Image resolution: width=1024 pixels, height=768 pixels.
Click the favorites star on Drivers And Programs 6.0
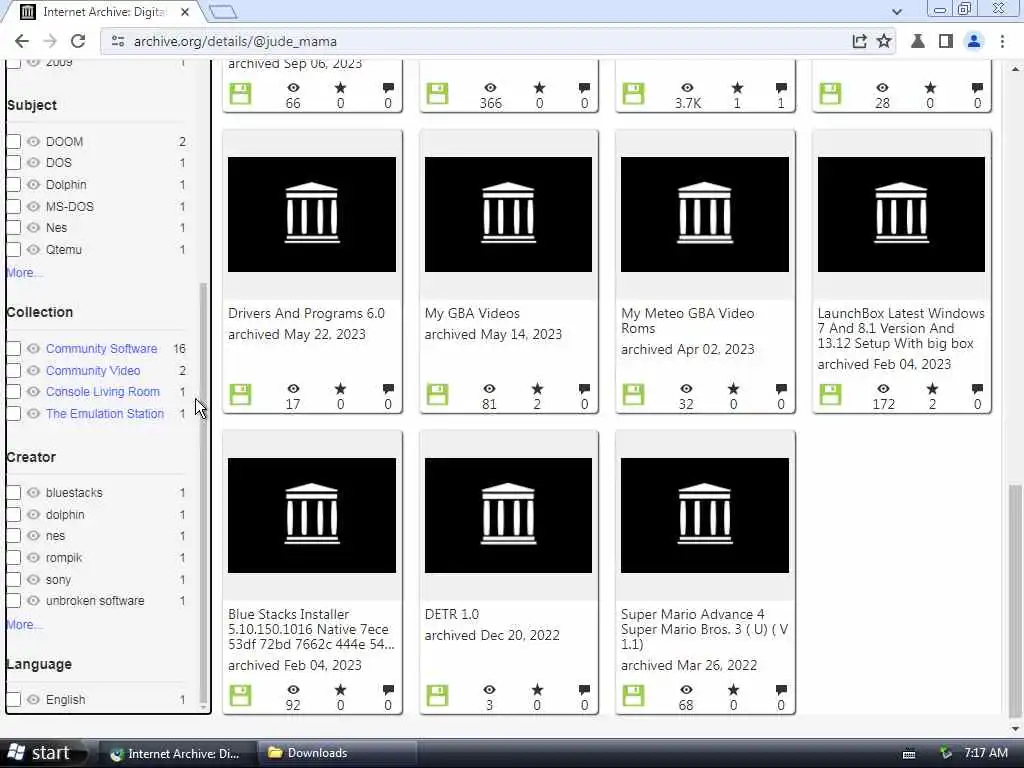(340, 389)
